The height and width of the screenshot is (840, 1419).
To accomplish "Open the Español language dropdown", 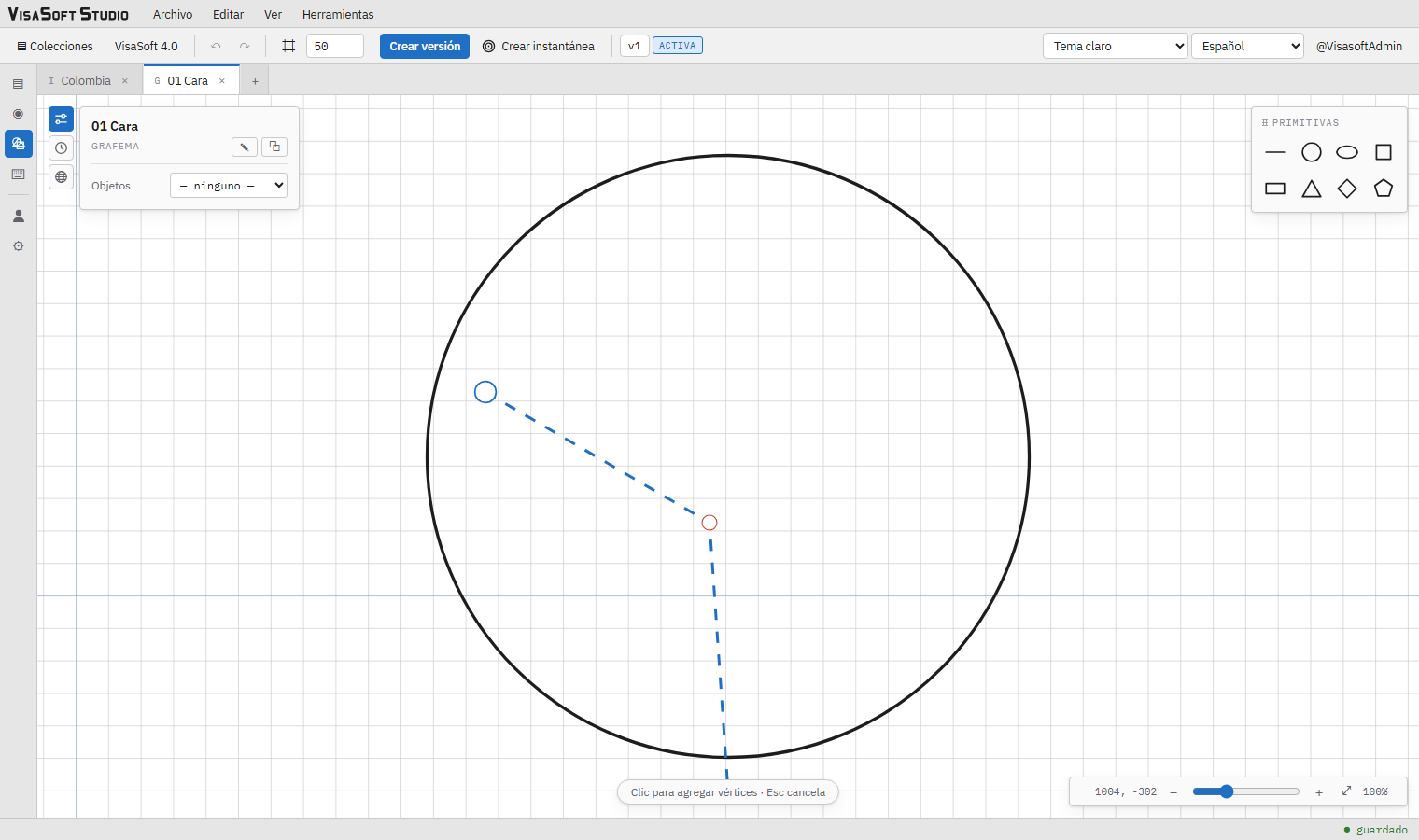I will click(x=1247, y=46).
